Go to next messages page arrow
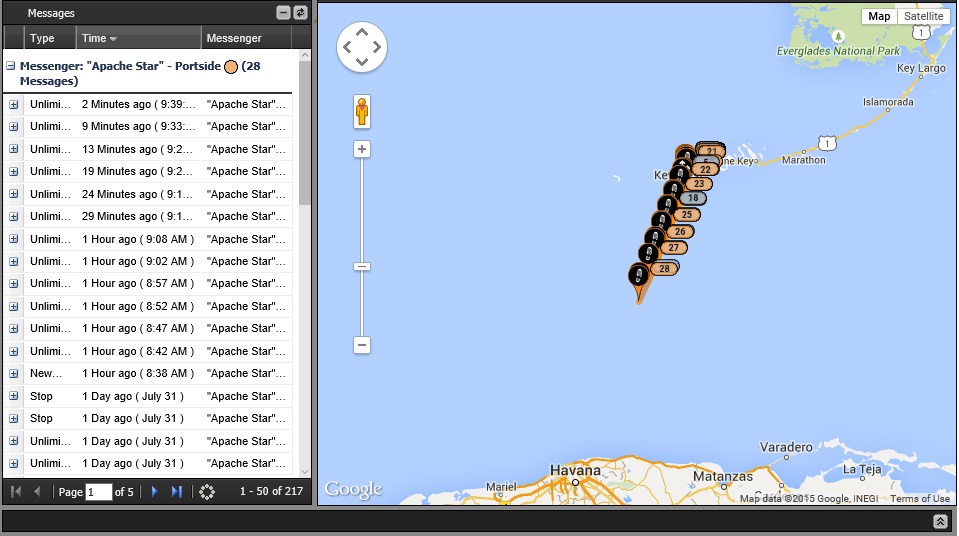The width and height of the screenshot is (959, 536). coord(154,491)
